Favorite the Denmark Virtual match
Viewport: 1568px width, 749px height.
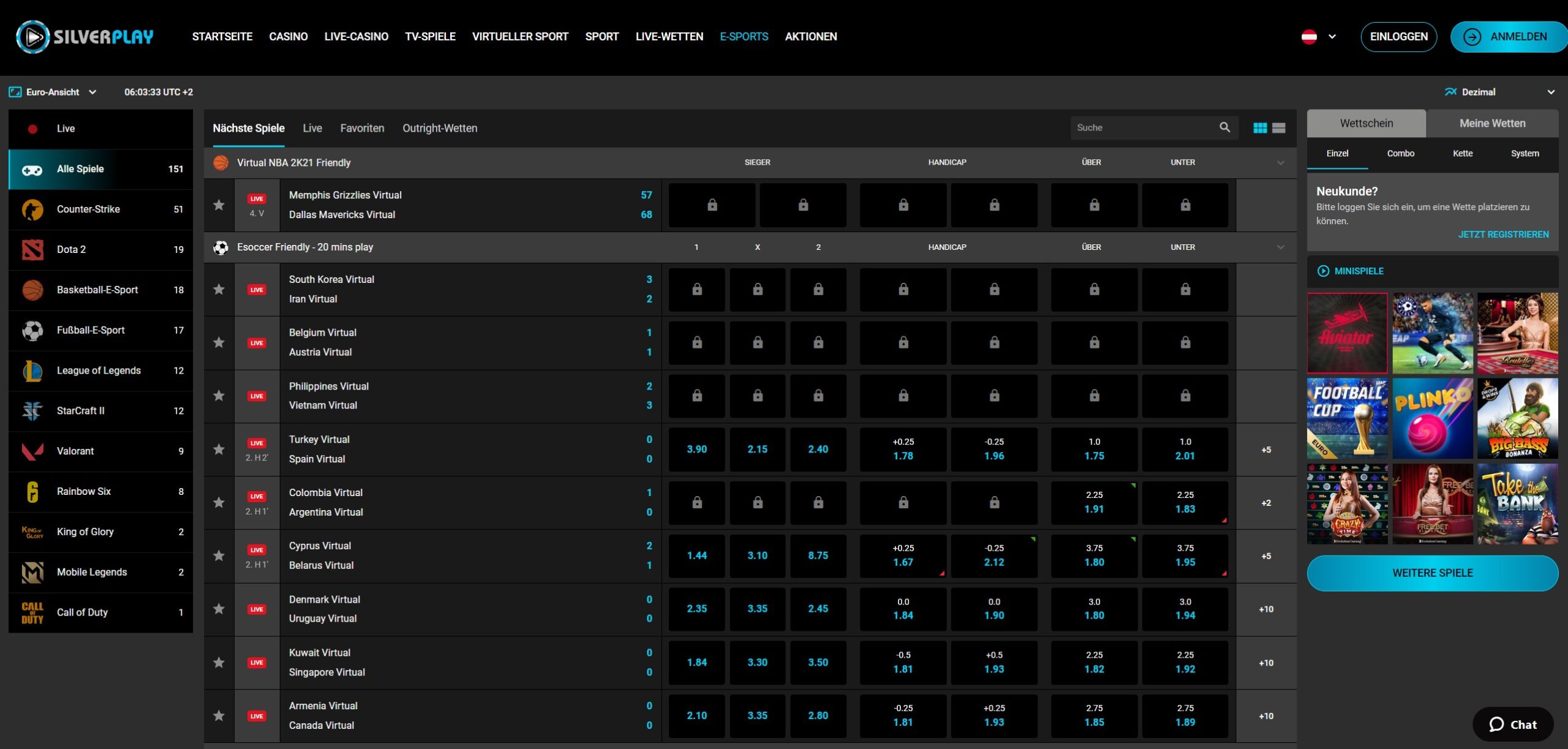[x=219, y=609]
